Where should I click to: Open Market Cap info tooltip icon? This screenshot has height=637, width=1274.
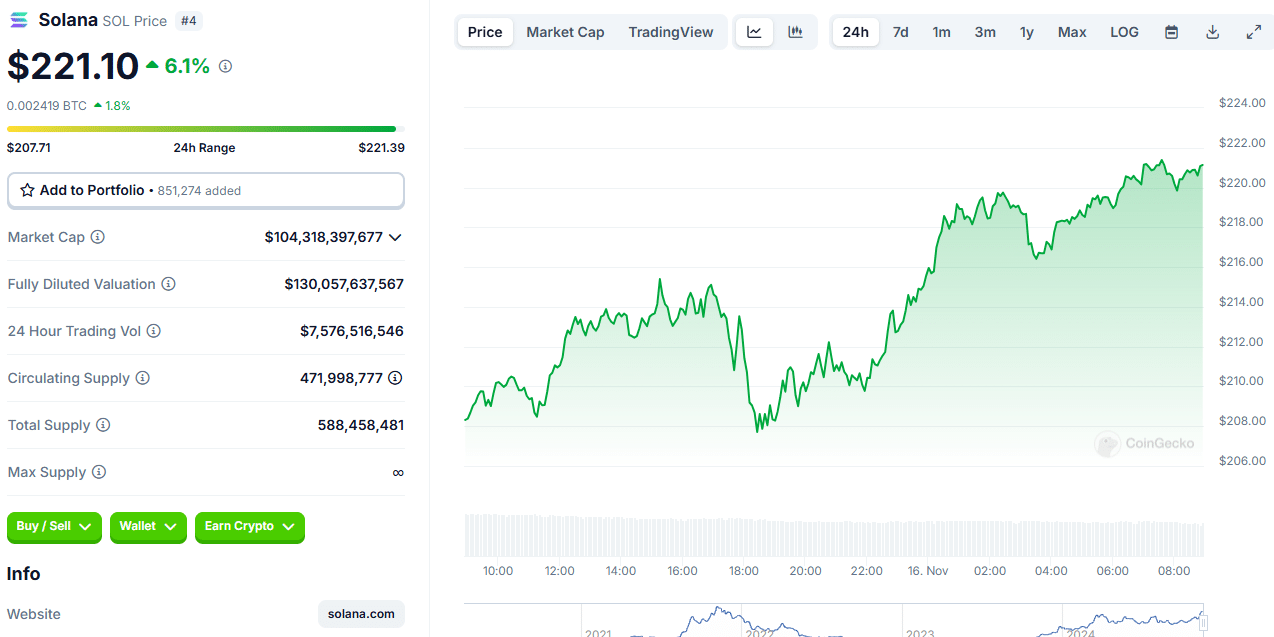(x=98, y=237)
